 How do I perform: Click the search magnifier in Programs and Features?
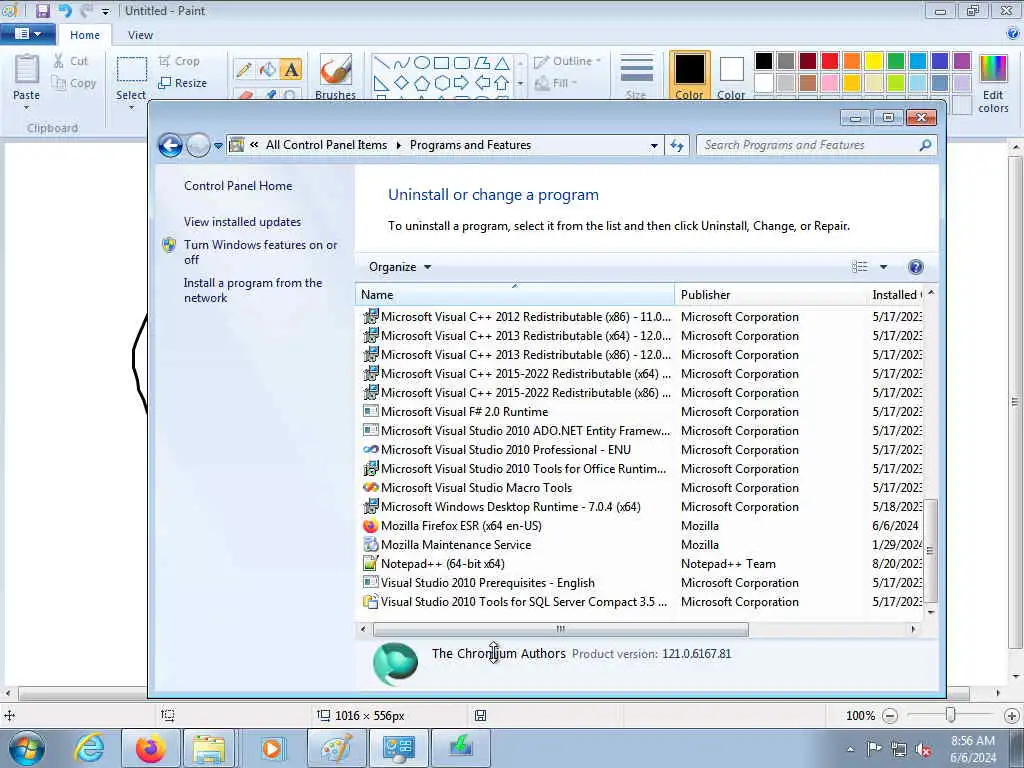(x=925, y=145)
